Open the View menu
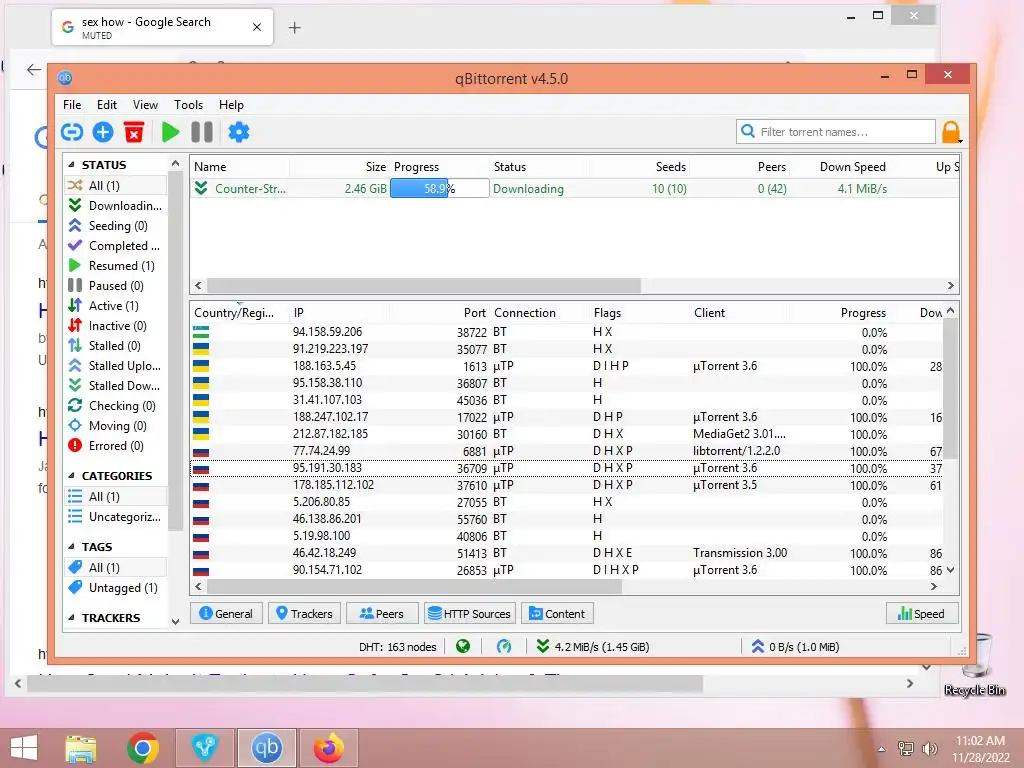The image size is (1024, 768). point(145,104)
